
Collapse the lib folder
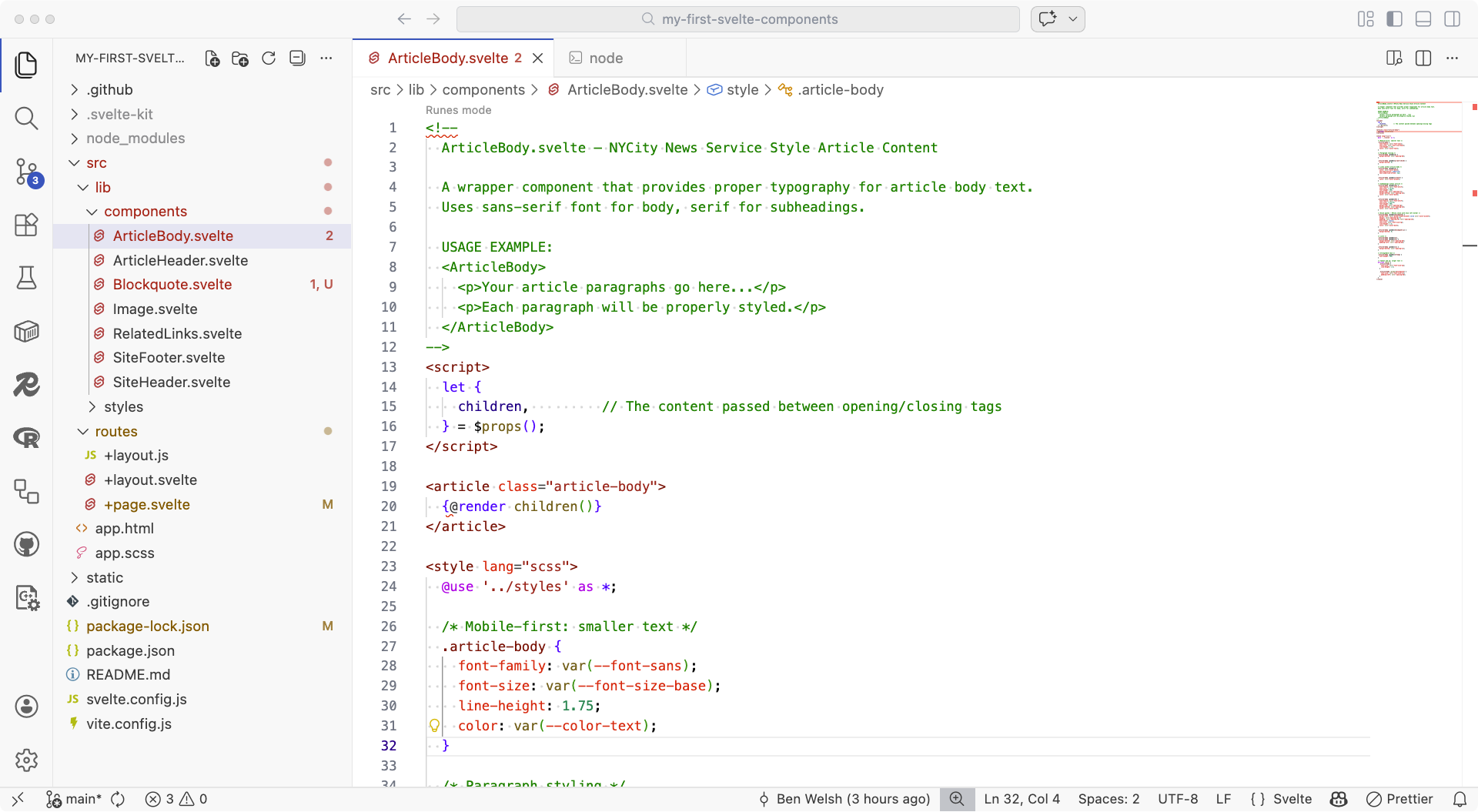202,188
